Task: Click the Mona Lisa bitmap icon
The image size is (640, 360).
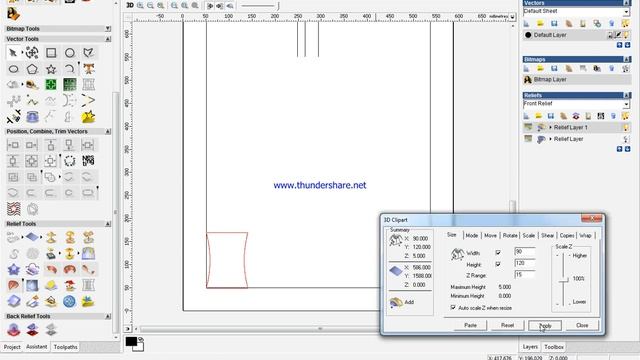Action: pyautogui.click(x=527, y=80)
